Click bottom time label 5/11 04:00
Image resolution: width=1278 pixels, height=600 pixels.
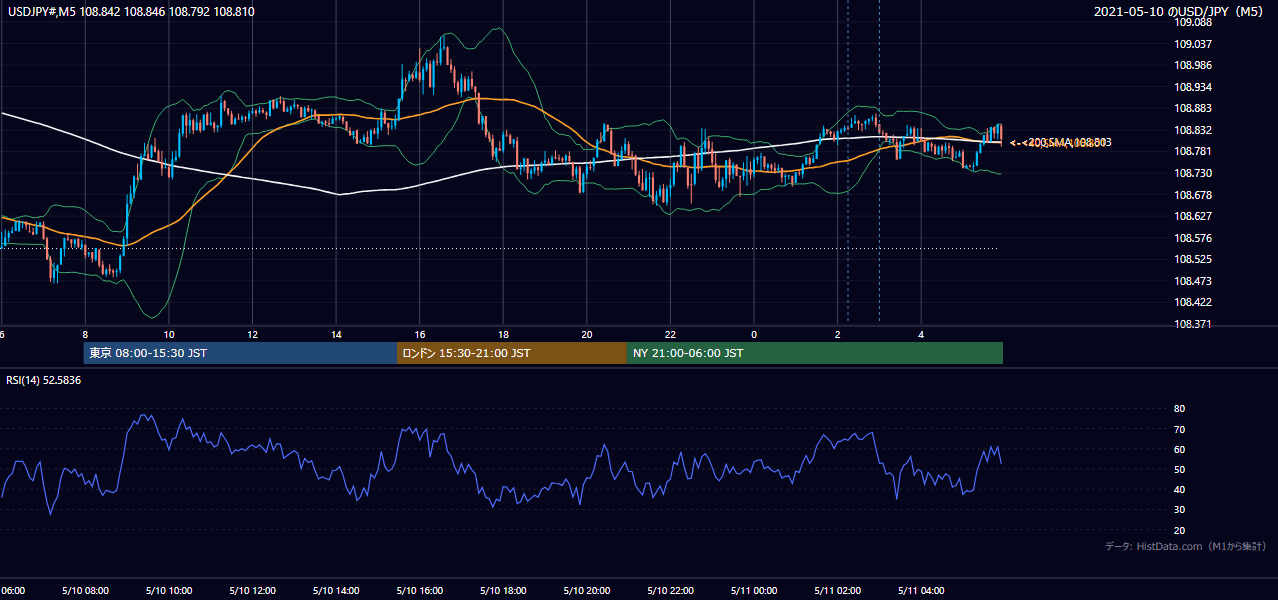[x=920, y=591]
